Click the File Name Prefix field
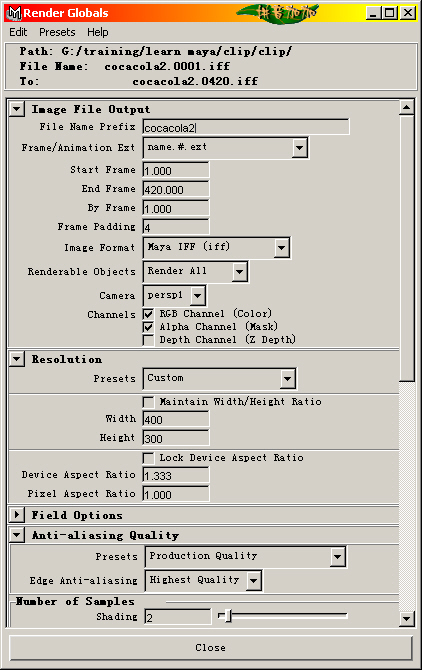This screenshot has width=422, height=670. 246,127
